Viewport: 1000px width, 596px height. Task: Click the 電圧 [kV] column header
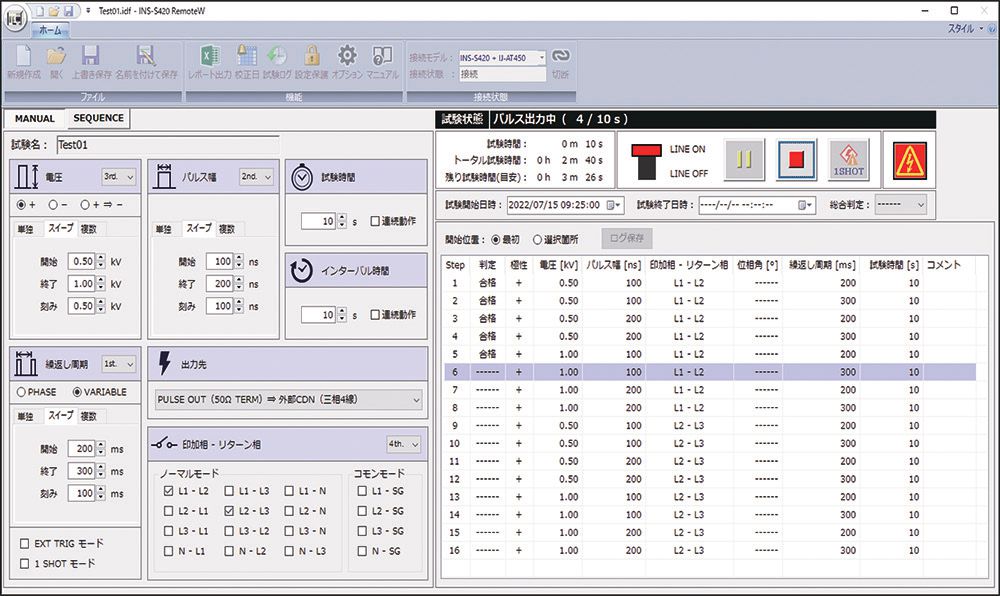pos(558,265)
